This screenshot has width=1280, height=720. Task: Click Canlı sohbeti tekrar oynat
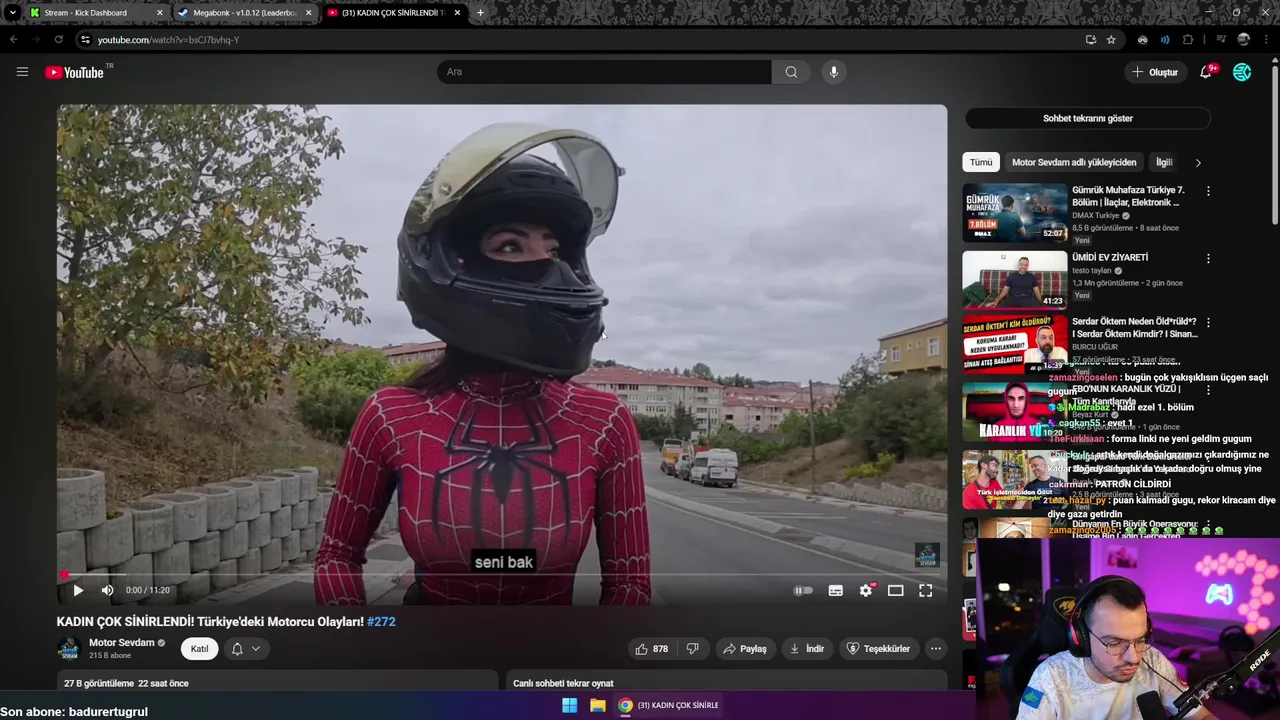point(563,683)
